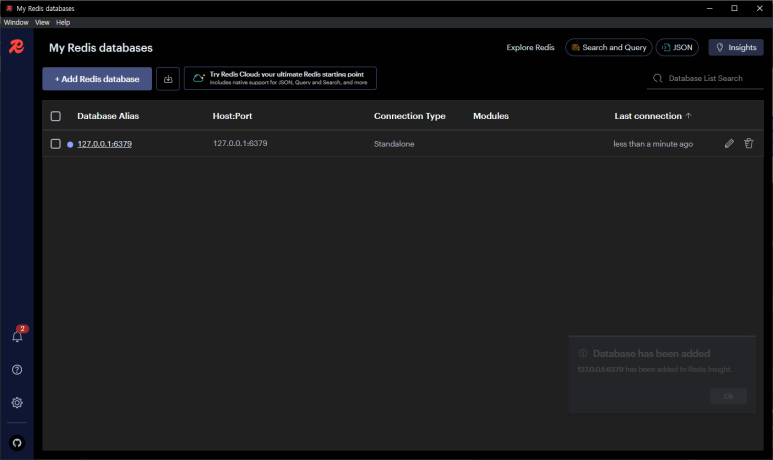Screen dimensions: 773x460
Task: Sort by Host:Port column header
Action: click(232, 116)
